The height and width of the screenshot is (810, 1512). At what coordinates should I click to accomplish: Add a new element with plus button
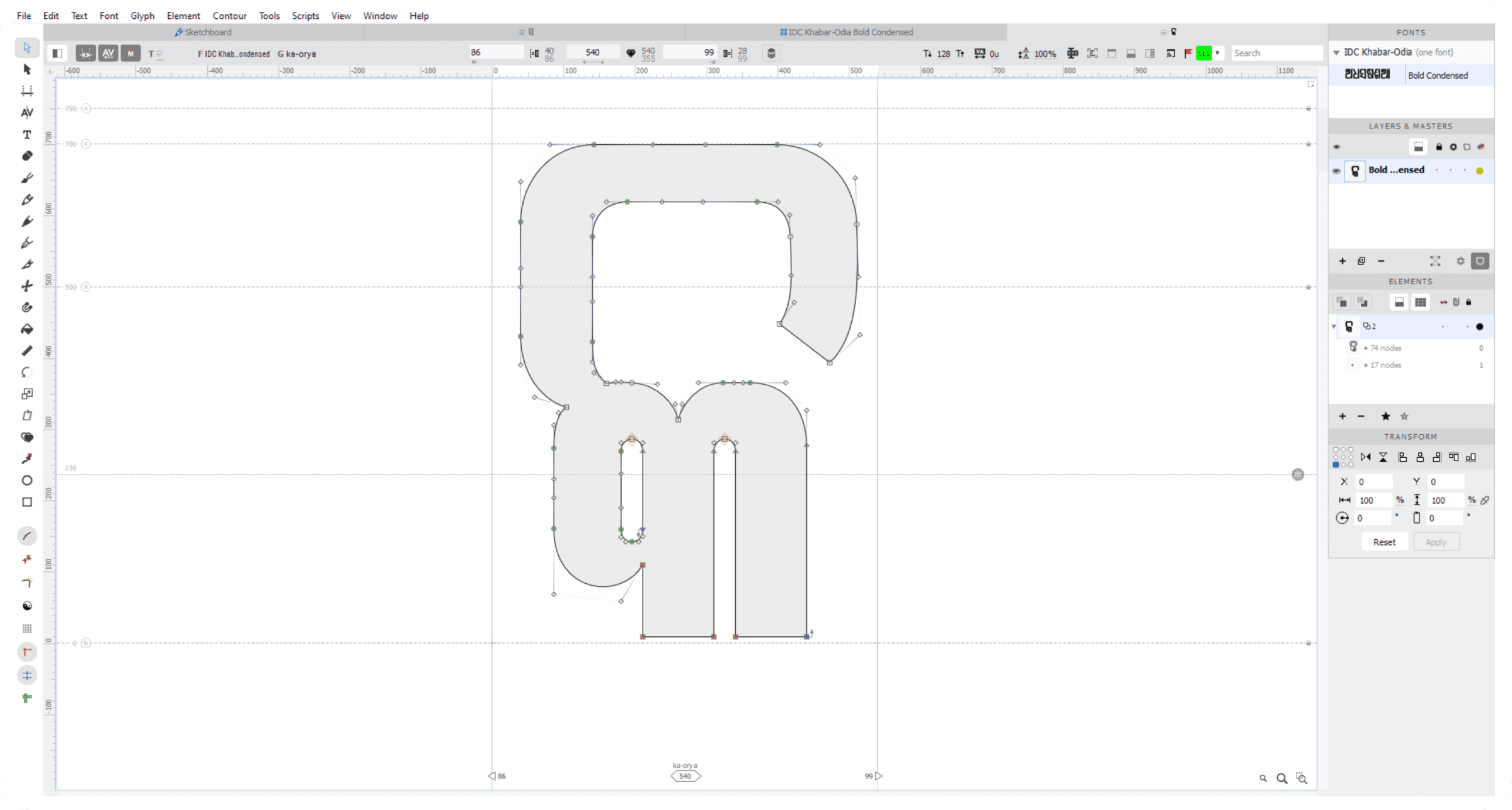coord(1343,416)
